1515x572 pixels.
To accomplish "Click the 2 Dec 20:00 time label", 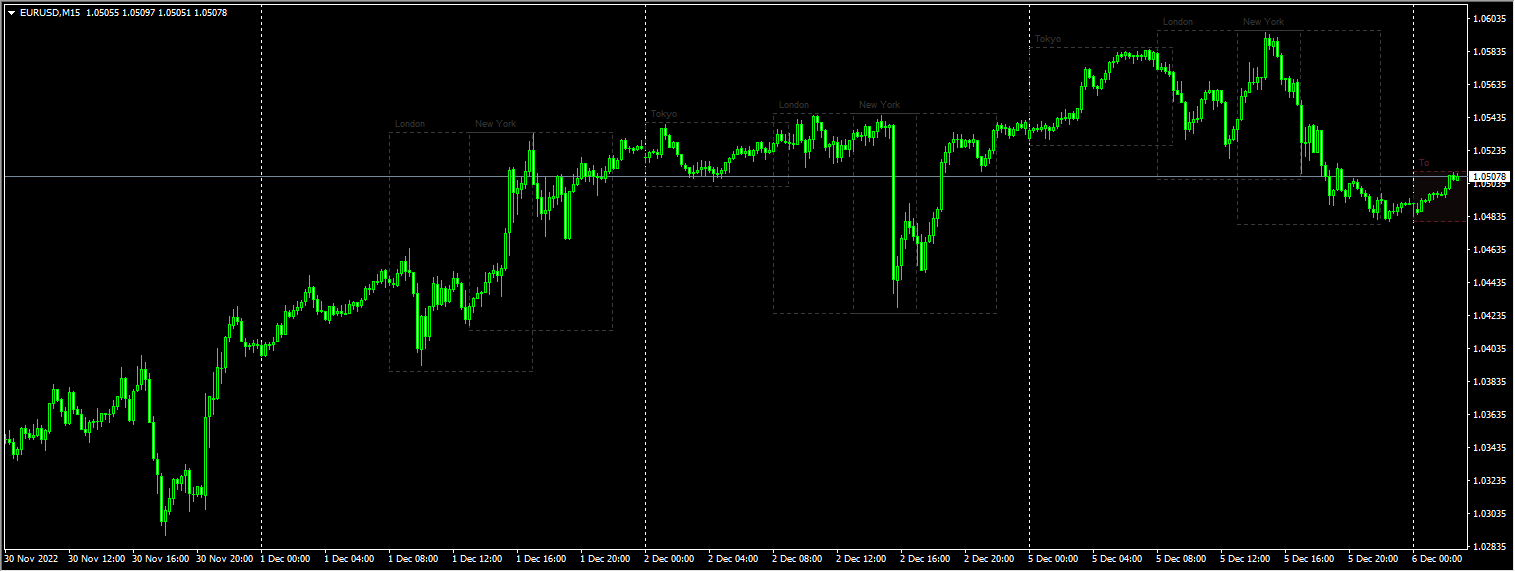I will (990, 559).
